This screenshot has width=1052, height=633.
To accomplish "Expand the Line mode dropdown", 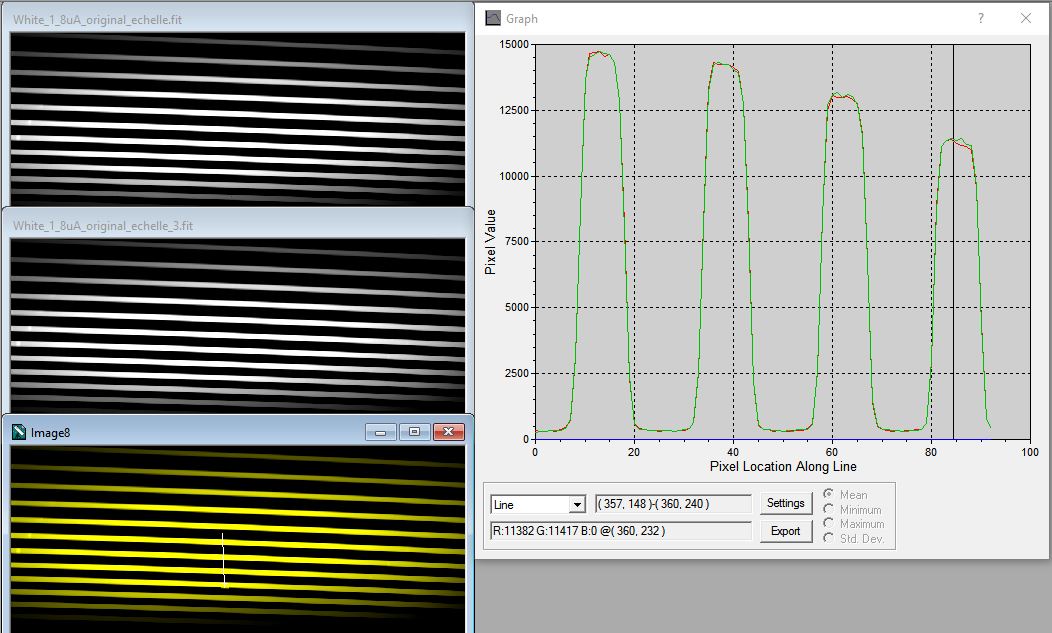I will [x=576, y=505].
